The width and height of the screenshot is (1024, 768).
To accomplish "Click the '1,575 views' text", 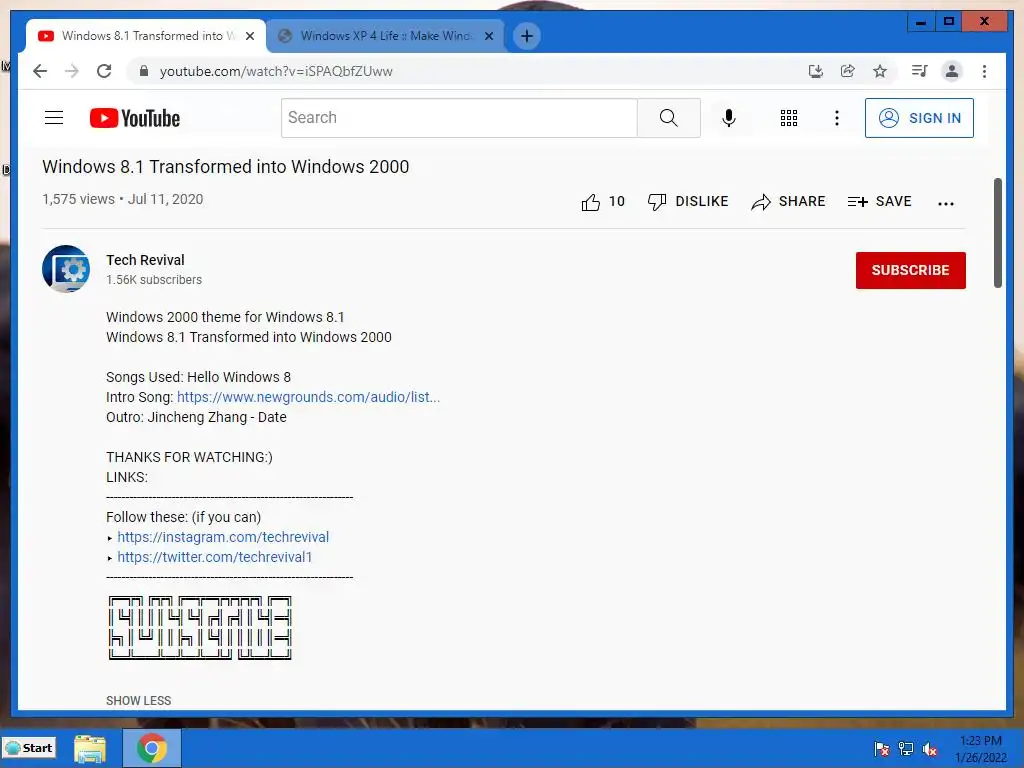I will [x=78, y=199].
